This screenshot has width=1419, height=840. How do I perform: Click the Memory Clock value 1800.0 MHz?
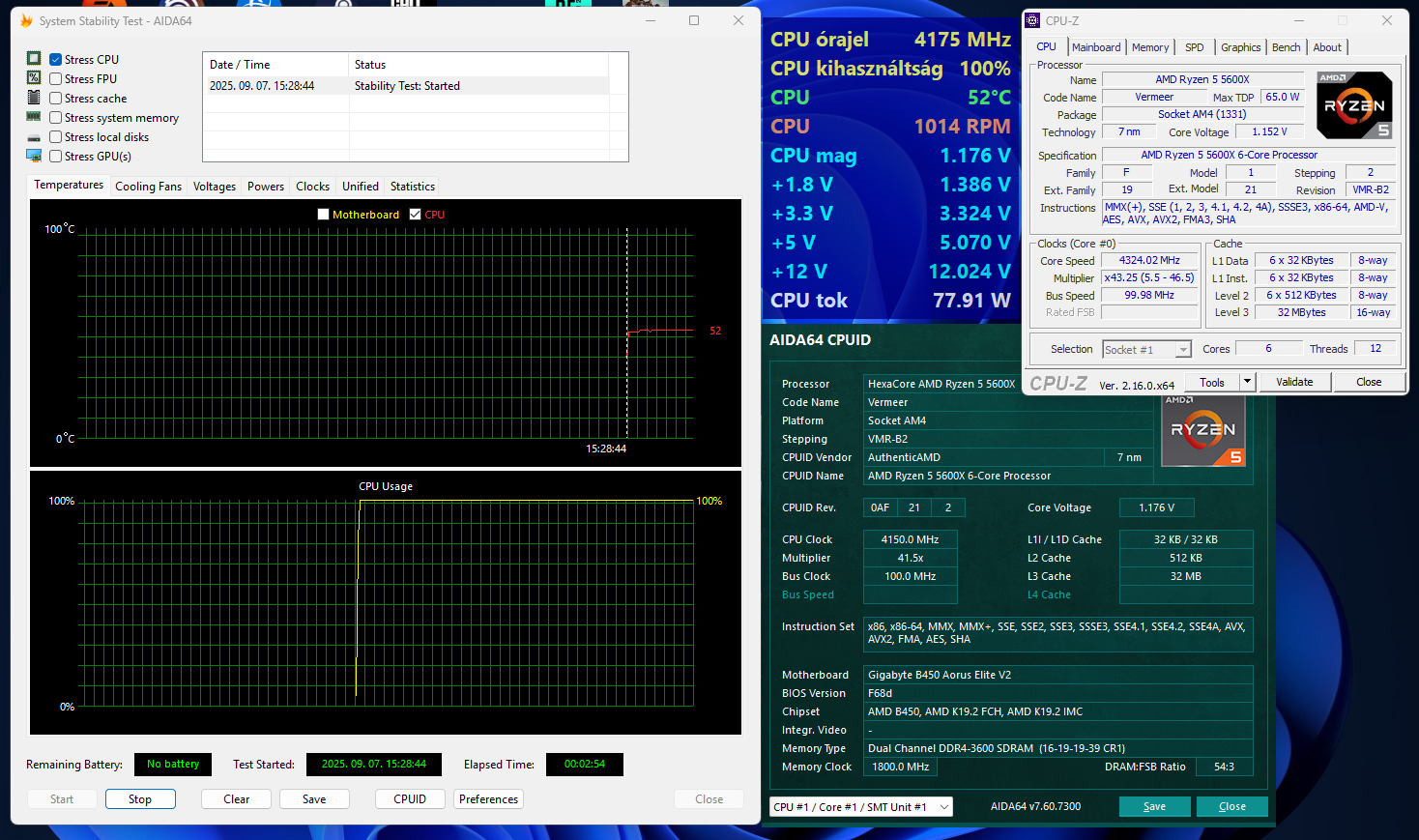tap(900, 767)
